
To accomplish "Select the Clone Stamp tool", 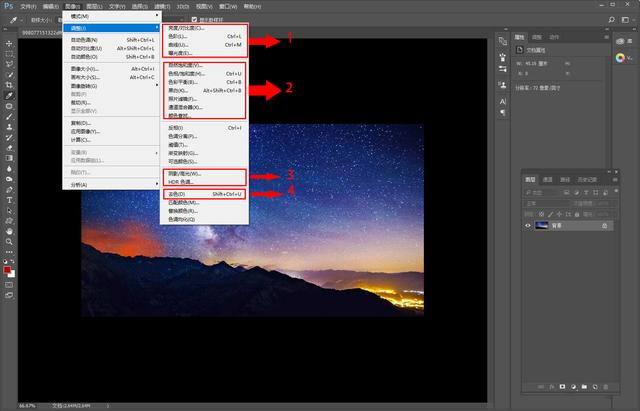I will pyautogui.click(x=9, y=127).
